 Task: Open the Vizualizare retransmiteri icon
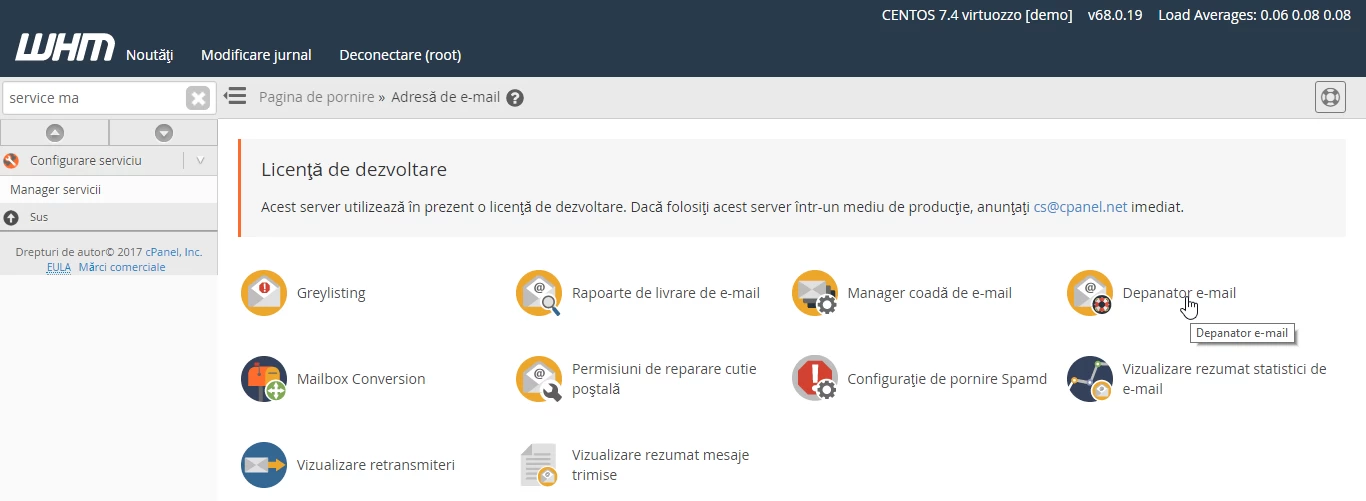(x=264, y=465)
